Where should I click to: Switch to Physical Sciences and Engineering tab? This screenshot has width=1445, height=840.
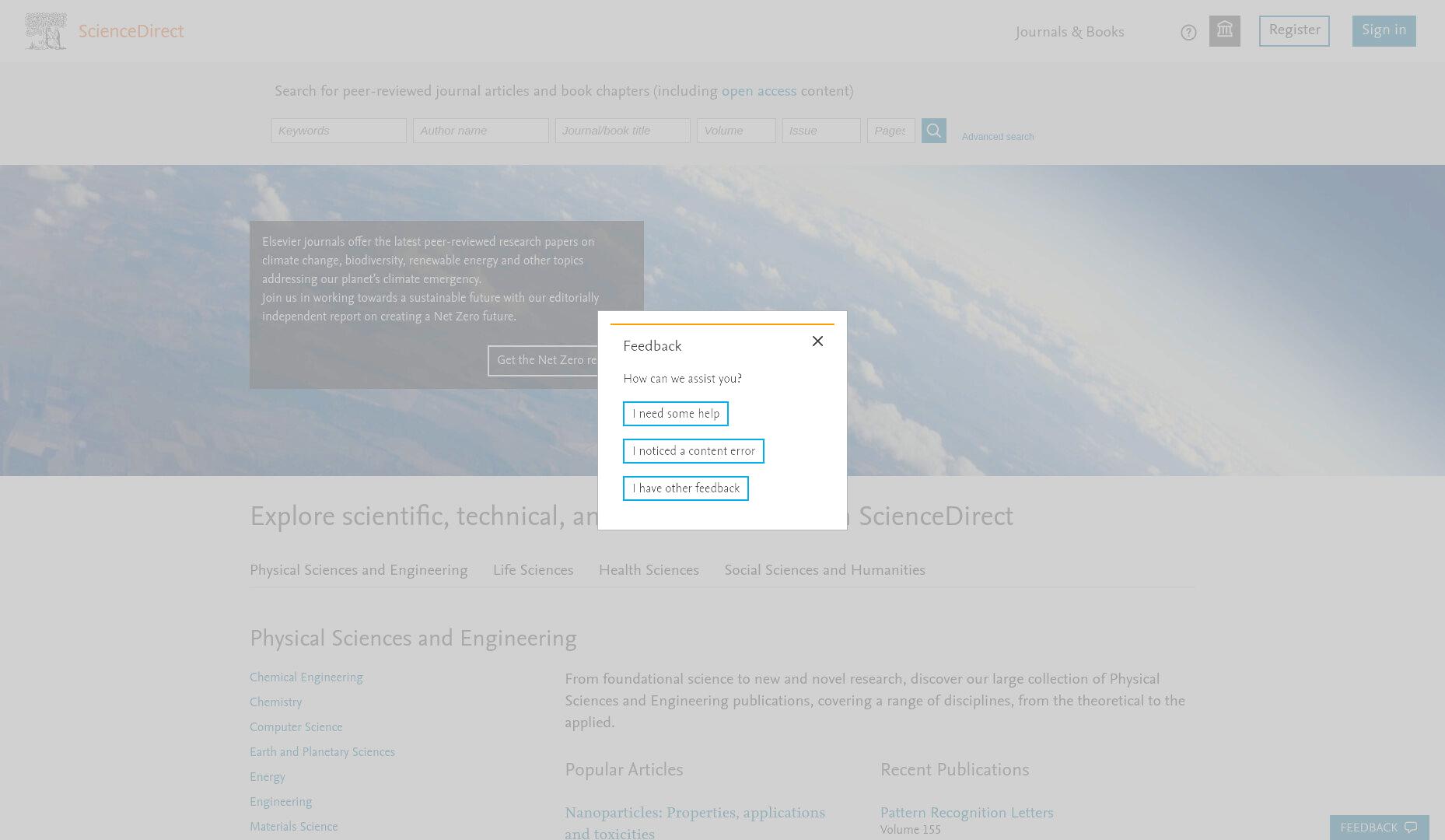pos(359,571)
